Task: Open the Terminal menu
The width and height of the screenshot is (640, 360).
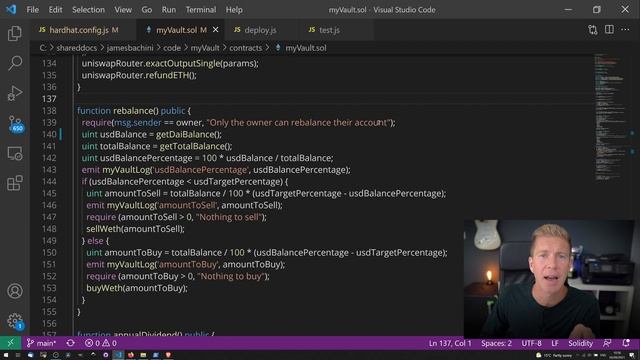Action: coord(200,10)
